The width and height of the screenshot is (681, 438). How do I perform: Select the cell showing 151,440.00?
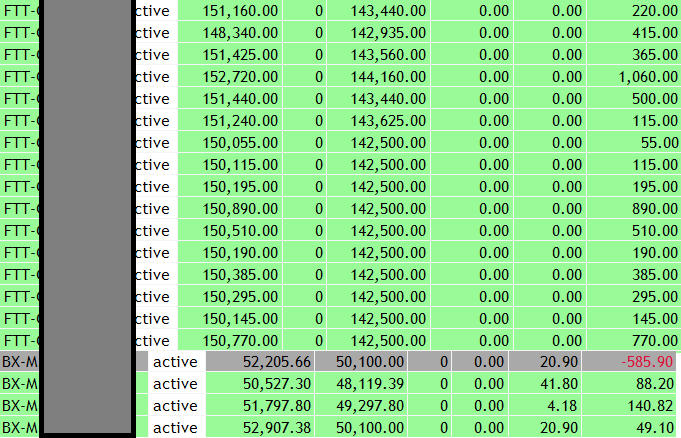[230, 99]
